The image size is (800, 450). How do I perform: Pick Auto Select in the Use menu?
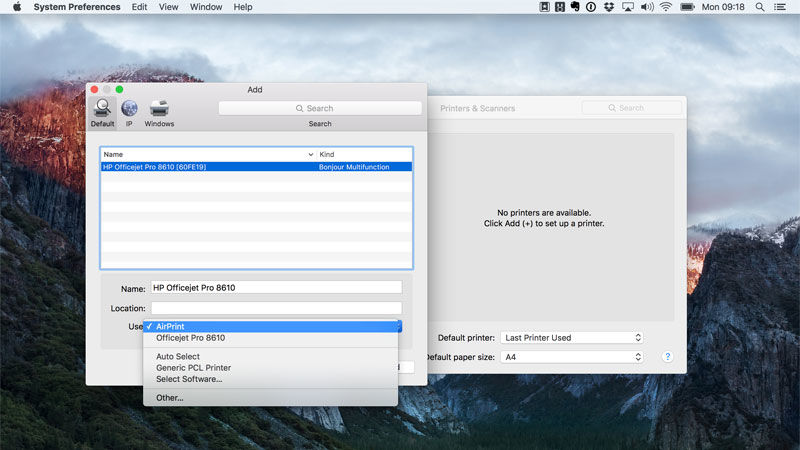coord(271,357)
